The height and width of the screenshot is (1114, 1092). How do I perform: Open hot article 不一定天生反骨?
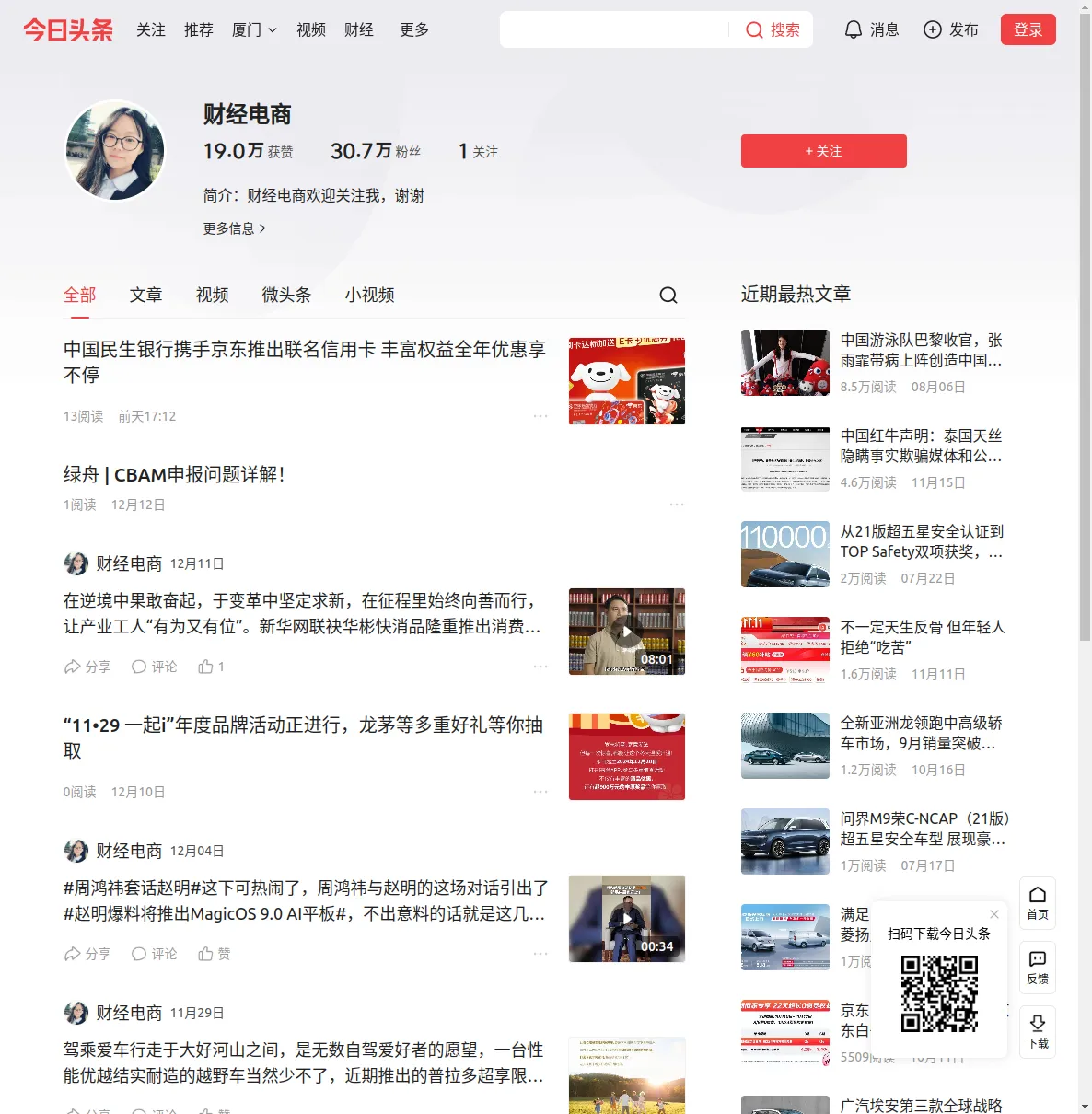[x=922, y=637]
